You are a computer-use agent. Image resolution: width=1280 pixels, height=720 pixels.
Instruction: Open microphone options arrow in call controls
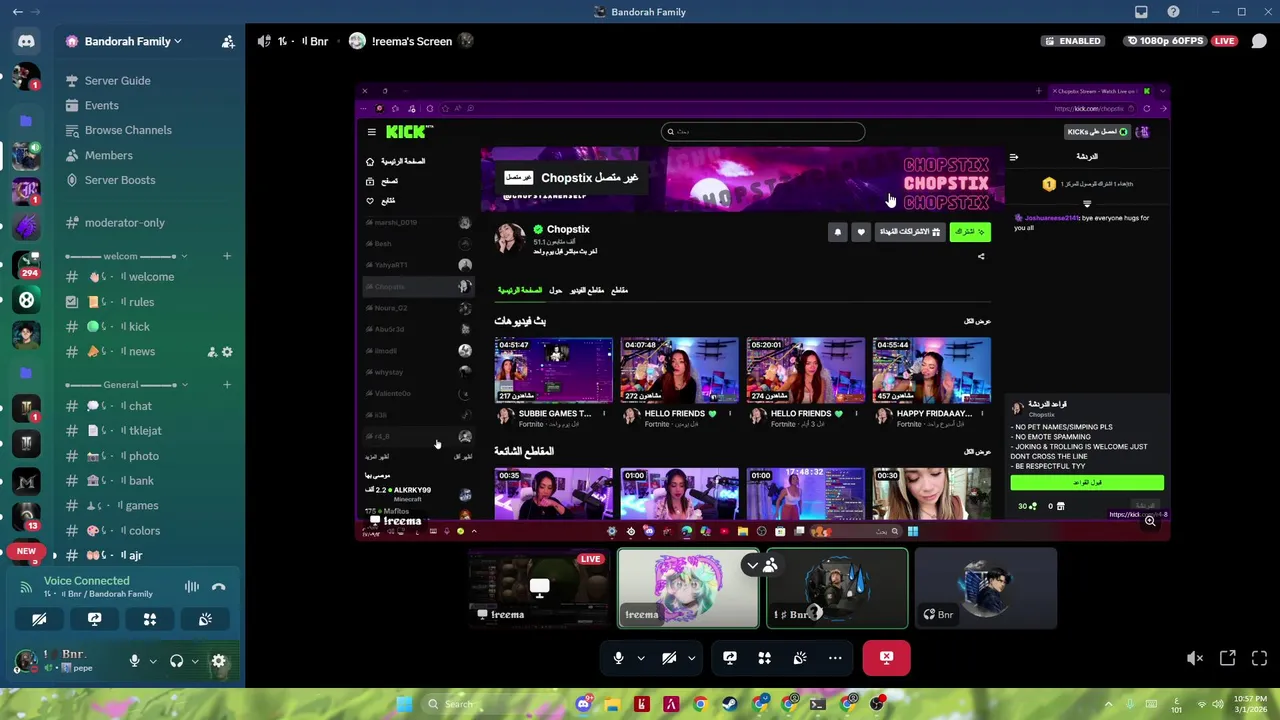641,658
